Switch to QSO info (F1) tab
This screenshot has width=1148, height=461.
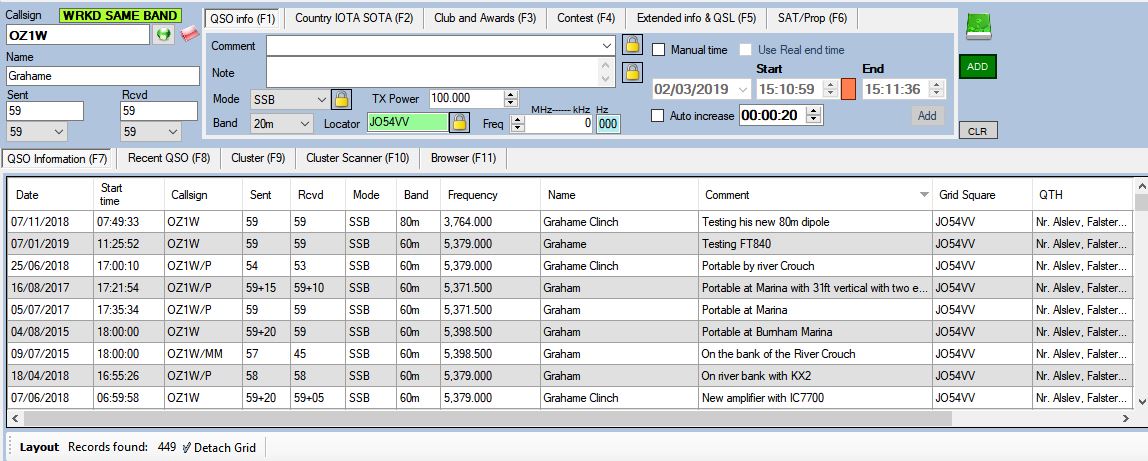click(x=242, y=19)
